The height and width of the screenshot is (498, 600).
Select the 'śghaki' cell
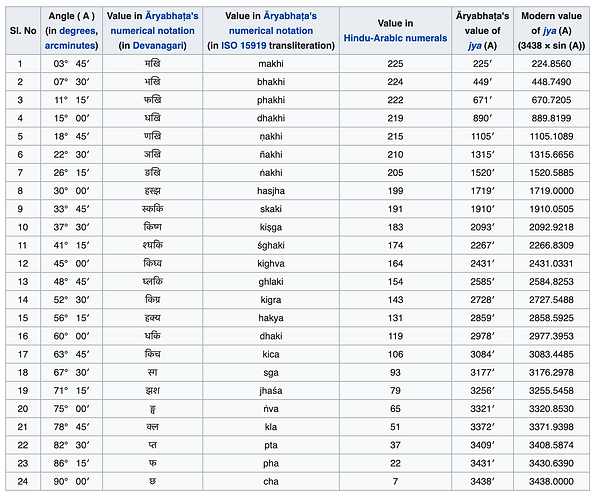[x=271, y=245]
